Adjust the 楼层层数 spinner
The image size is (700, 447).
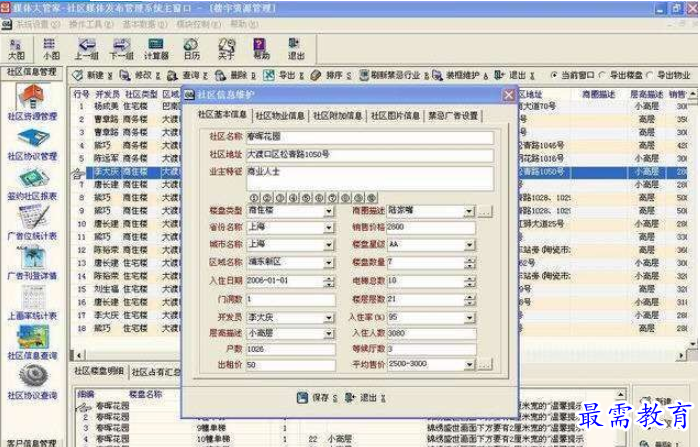click(469, 300)
